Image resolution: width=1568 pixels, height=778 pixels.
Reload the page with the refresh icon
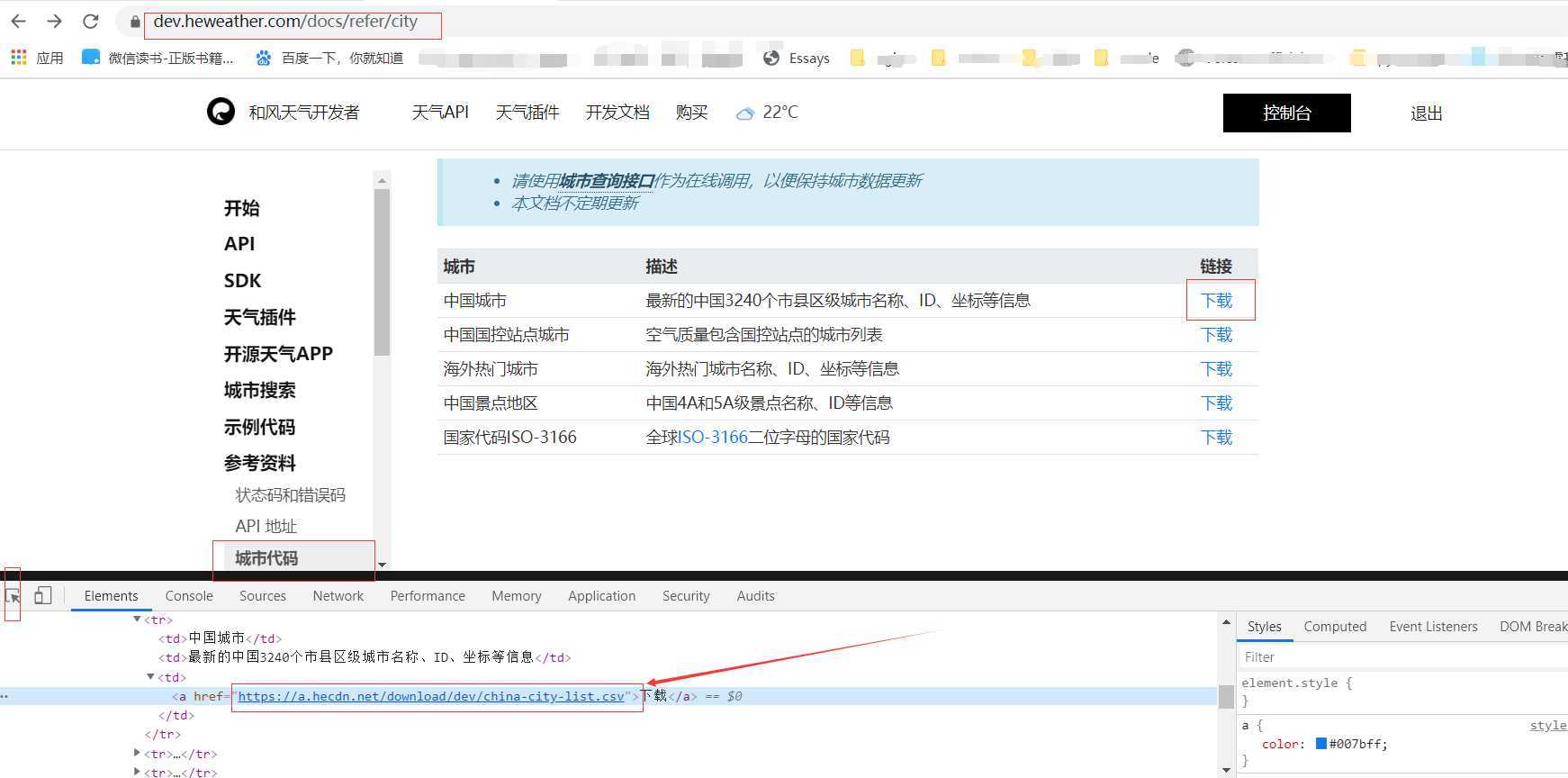tap(90, 21)
